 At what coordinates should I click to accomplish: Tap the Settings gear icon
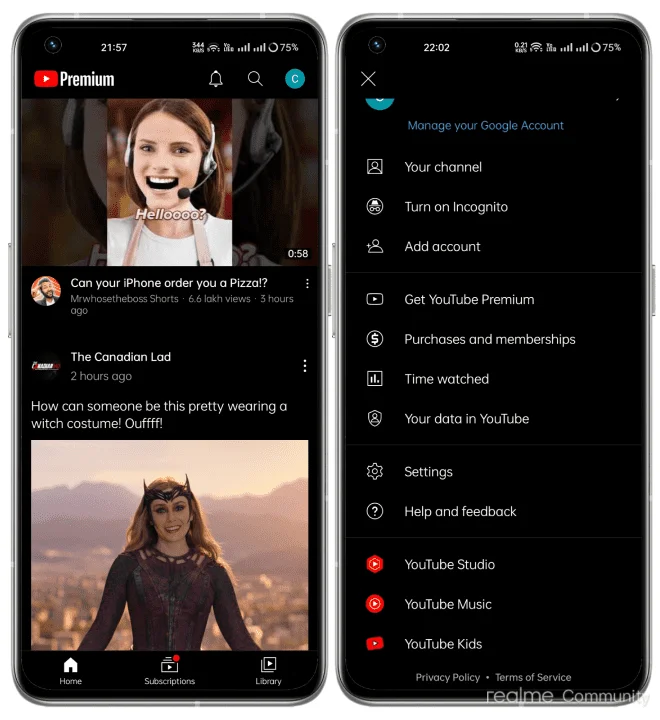(375, 472)
